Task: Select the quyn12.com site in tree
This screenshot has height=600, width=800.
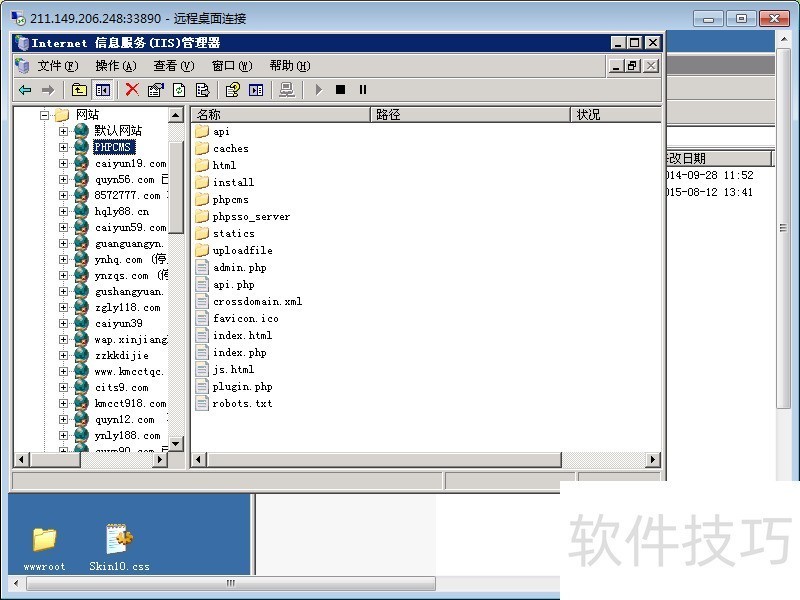Action: (124, 419)
